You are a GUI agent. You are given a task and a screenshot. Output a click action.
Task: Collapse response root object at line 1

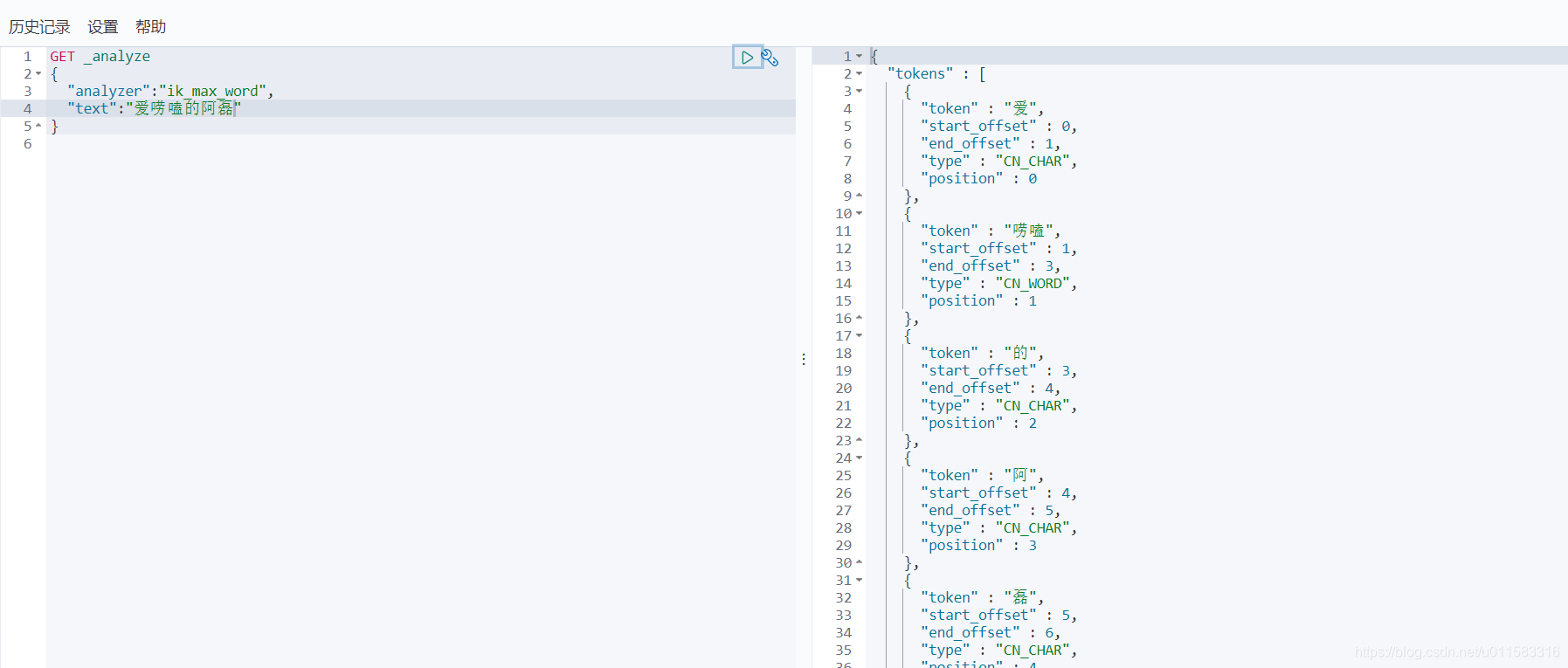860,57
